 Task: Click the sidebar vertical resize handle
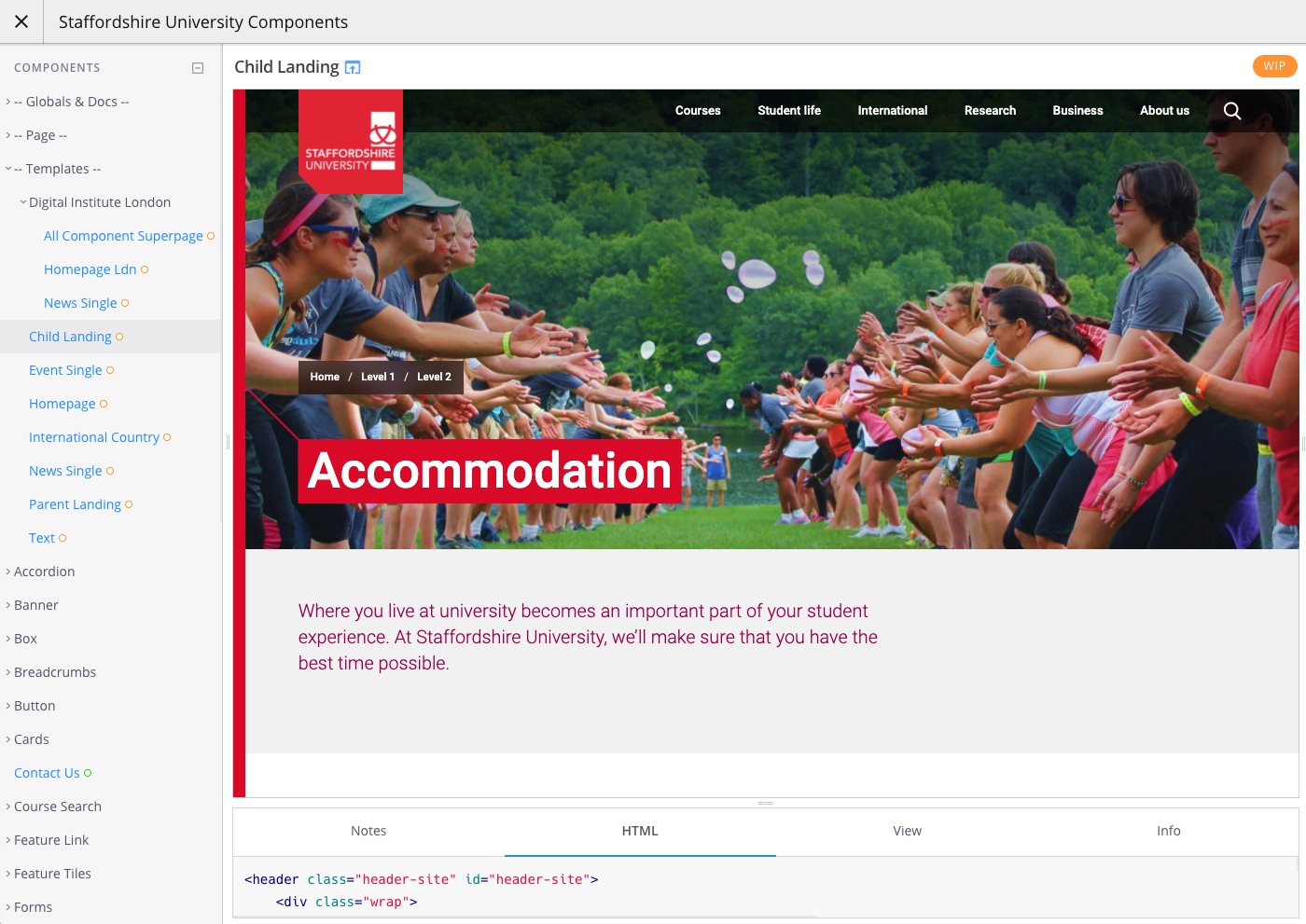click(x=228, y=442)
